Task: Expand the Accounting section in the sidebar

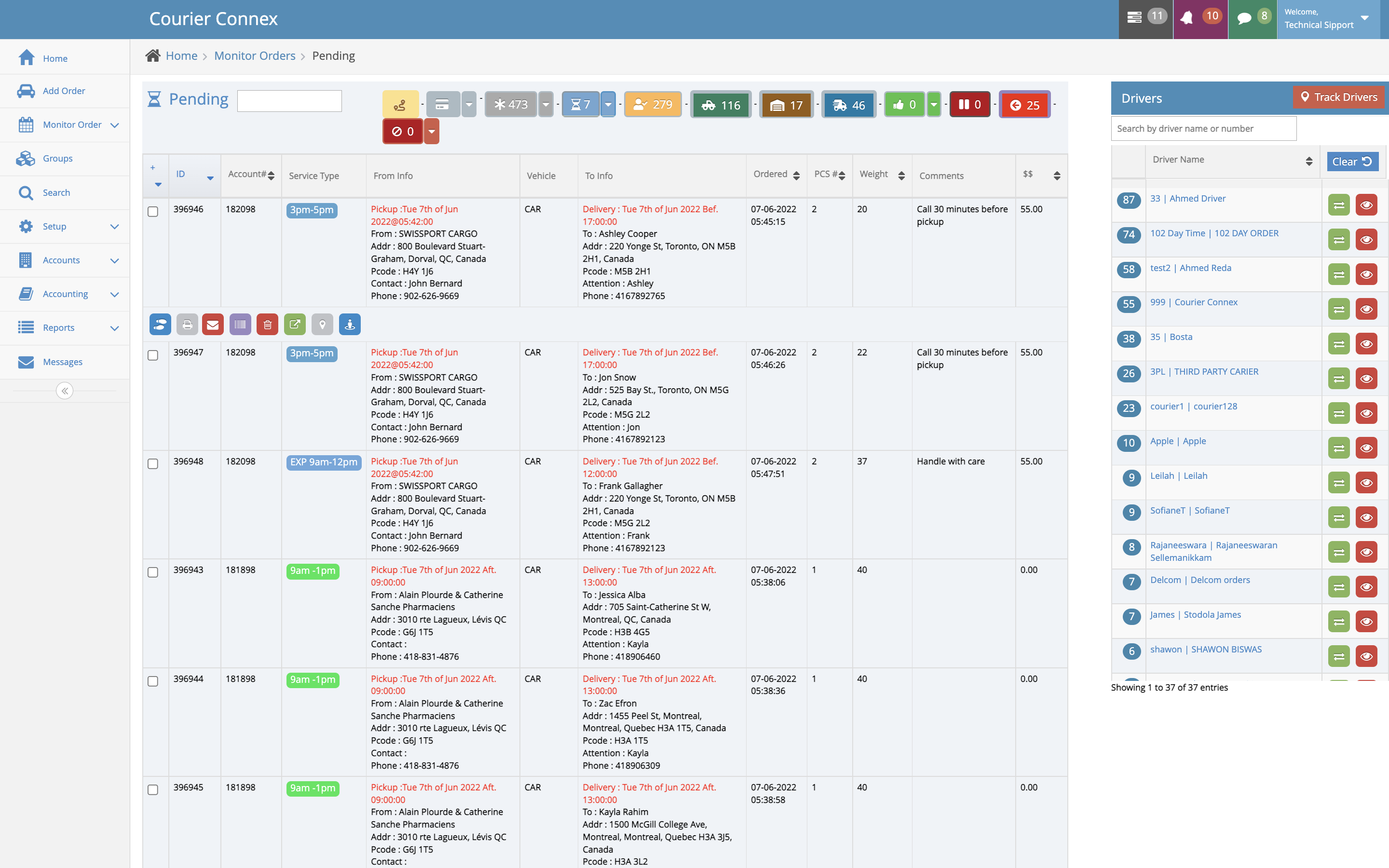Action: [65, 293]
